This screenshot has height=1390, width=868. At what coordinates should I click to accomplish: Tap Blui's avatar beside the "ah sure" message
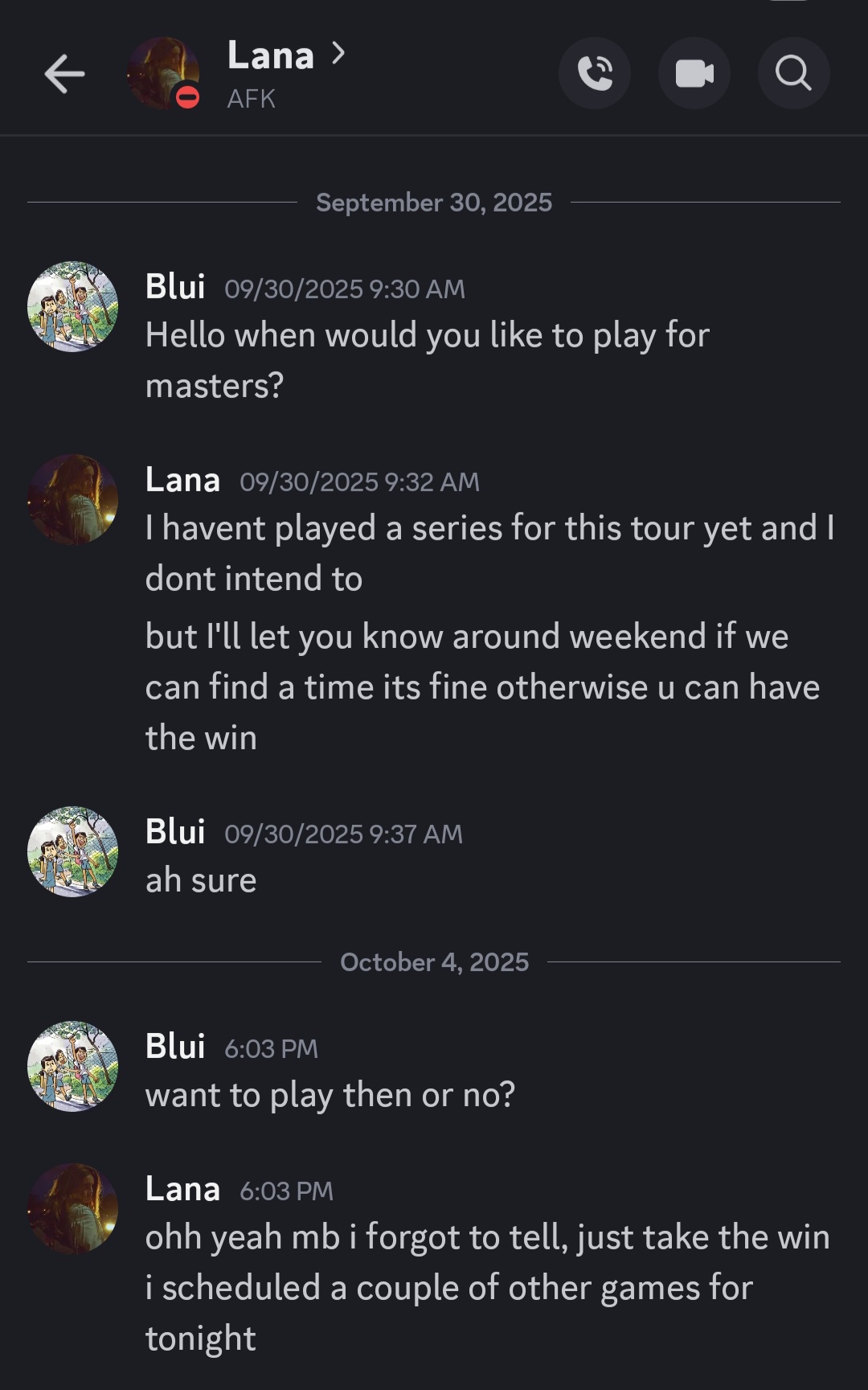pos(72,851)
